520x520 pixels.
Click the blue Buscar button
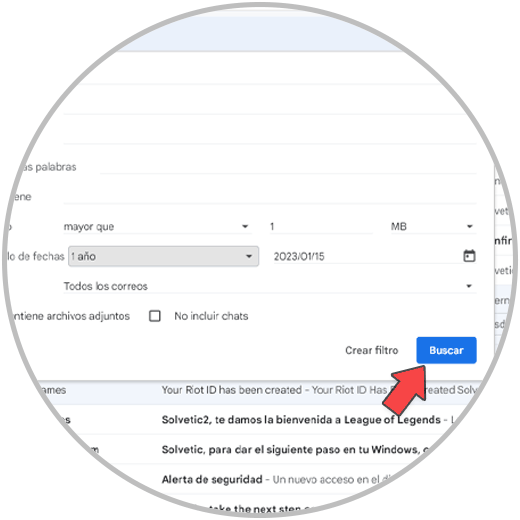click(x=446, y=350)
